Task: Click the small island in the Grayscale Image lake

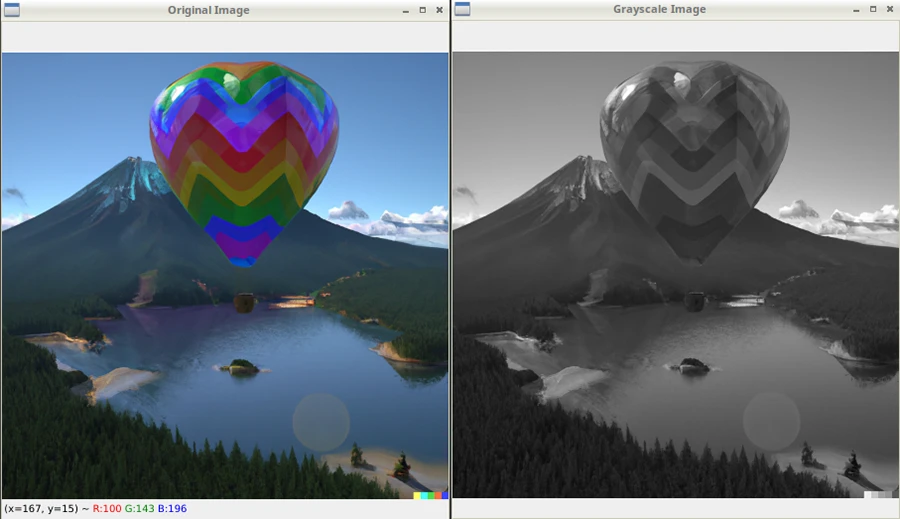Action: tap(692, 365)
